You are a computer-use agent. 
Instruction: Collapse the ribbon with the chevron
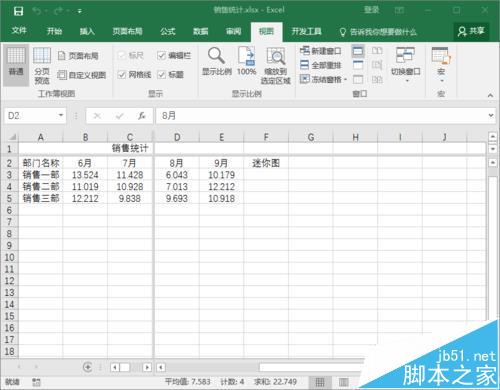coord(490,95)
